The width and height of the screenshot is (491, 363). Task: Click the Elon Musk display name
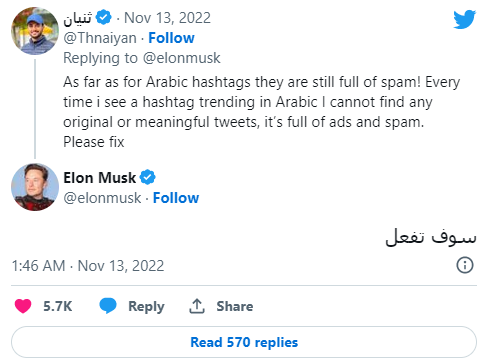[100, 178]
